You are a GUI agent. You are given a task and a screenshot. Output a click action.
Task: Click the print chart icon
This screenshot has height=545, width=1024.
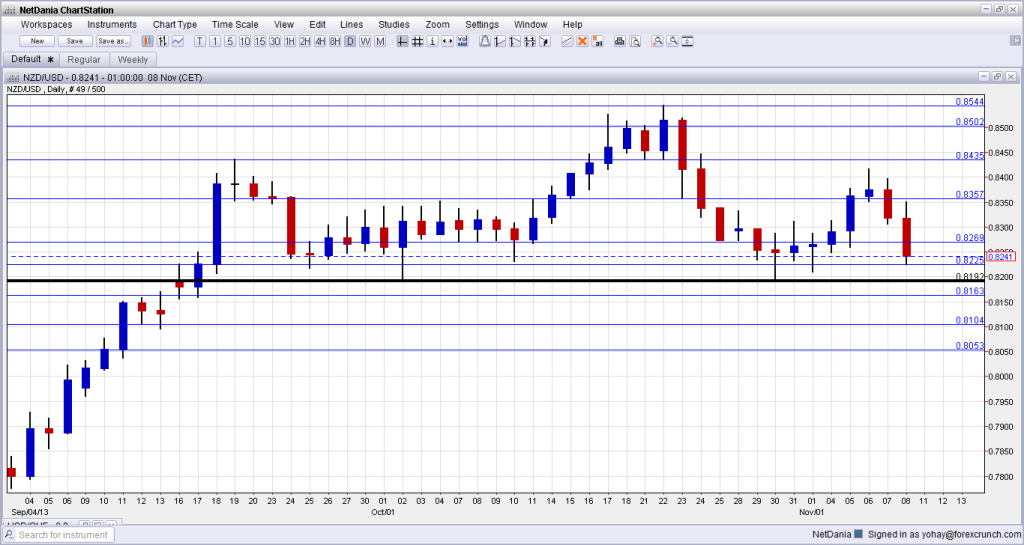(x=620, y=41)
